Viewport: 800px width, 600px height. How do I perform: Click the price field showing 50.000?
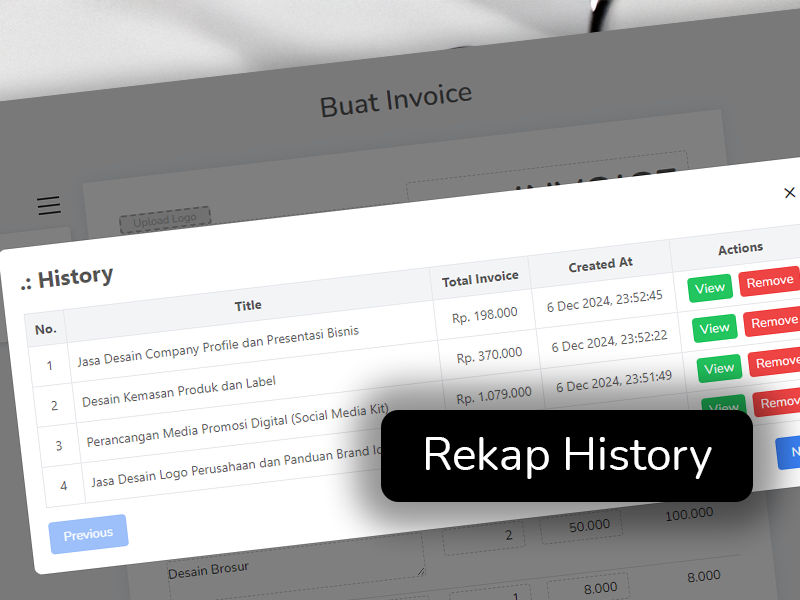pyautogui.click(x=582, y=526)
